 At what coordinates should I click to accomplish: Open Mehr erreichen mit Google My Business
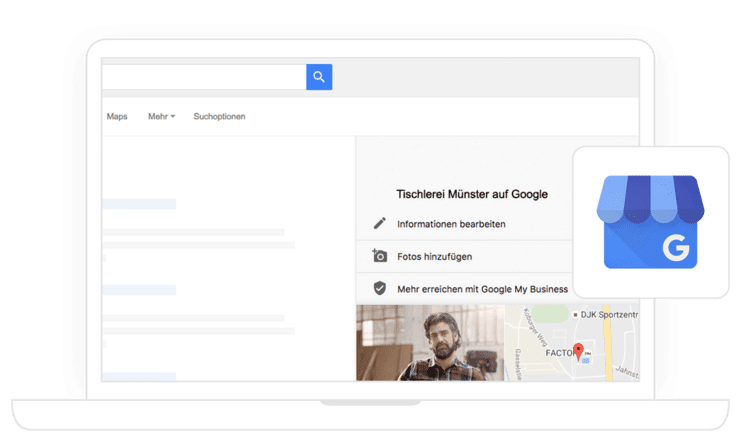coord(483,289)
